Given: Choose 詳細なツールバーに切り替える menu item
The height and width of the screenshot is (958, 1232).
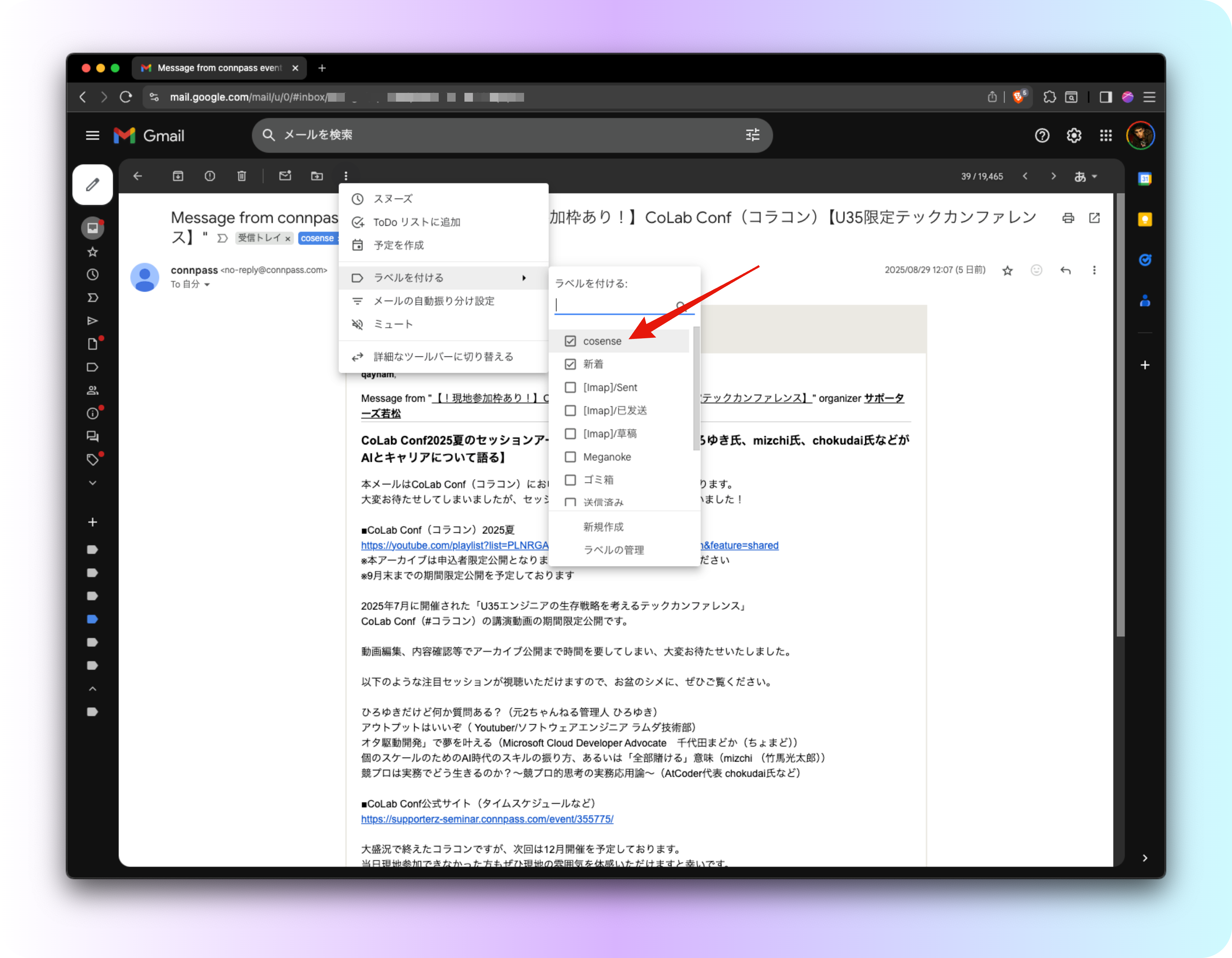Looking at the screenshot, I should (443, 357).
